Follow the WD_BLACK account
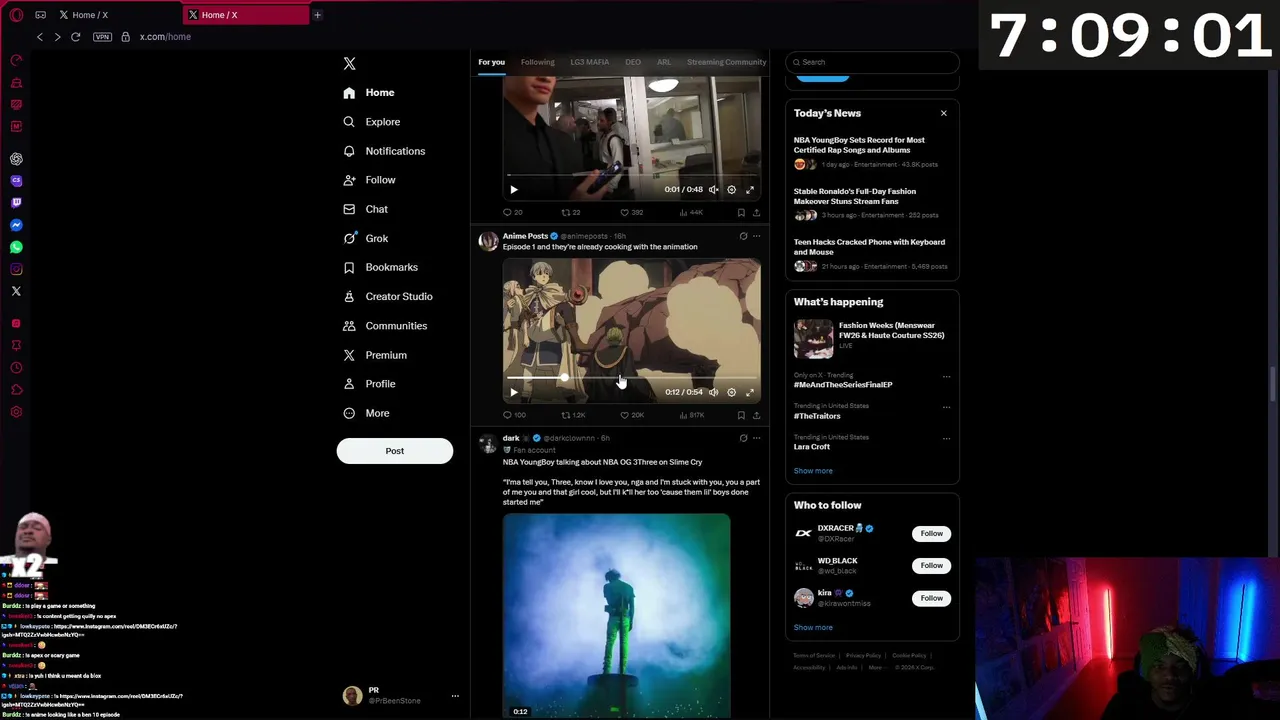 tap(931, 566)
